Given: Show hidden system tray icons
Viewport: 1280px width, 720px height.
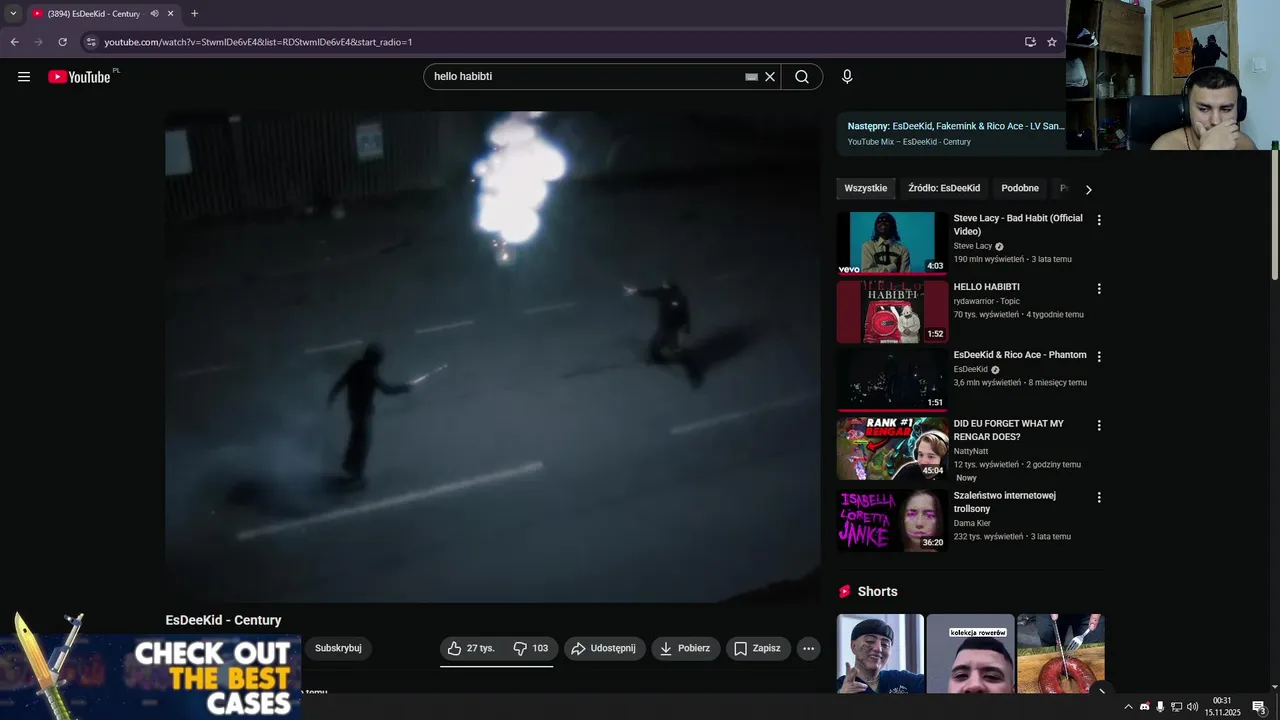Looking at the screenshot, I should coord(1129,707).
